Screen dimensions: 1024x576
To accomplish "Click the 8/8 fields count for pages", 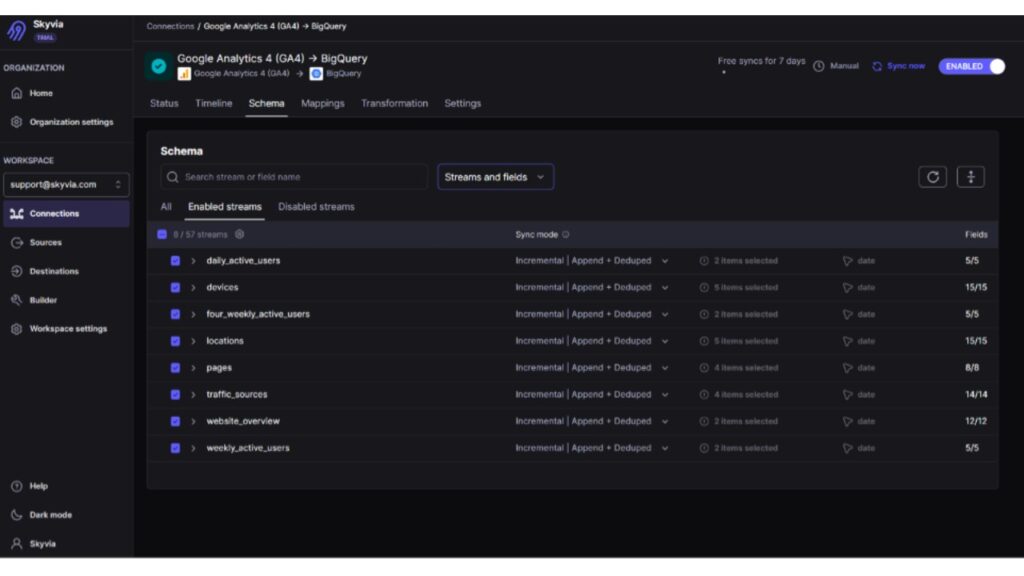I will tap(972, 368).
